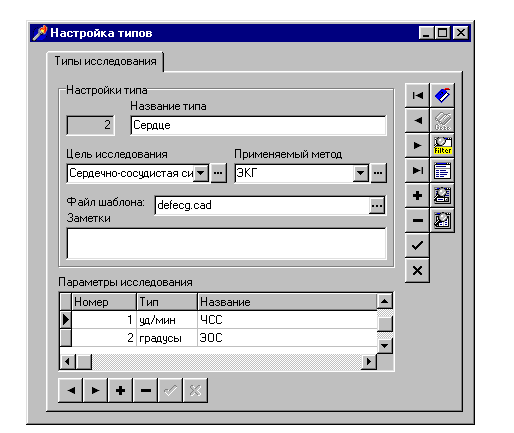
Task: Open the yellow Filter icon button
Action: pyautogui.click(x=442, y=145)
